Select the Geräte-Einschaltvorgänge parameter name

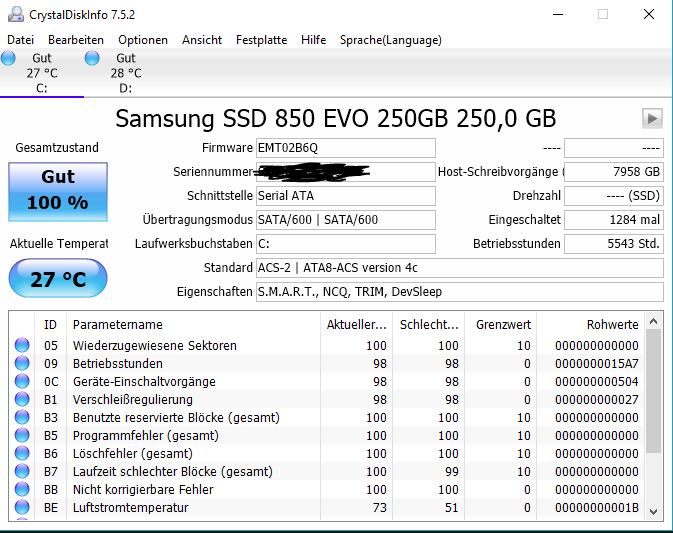(144, 382)
